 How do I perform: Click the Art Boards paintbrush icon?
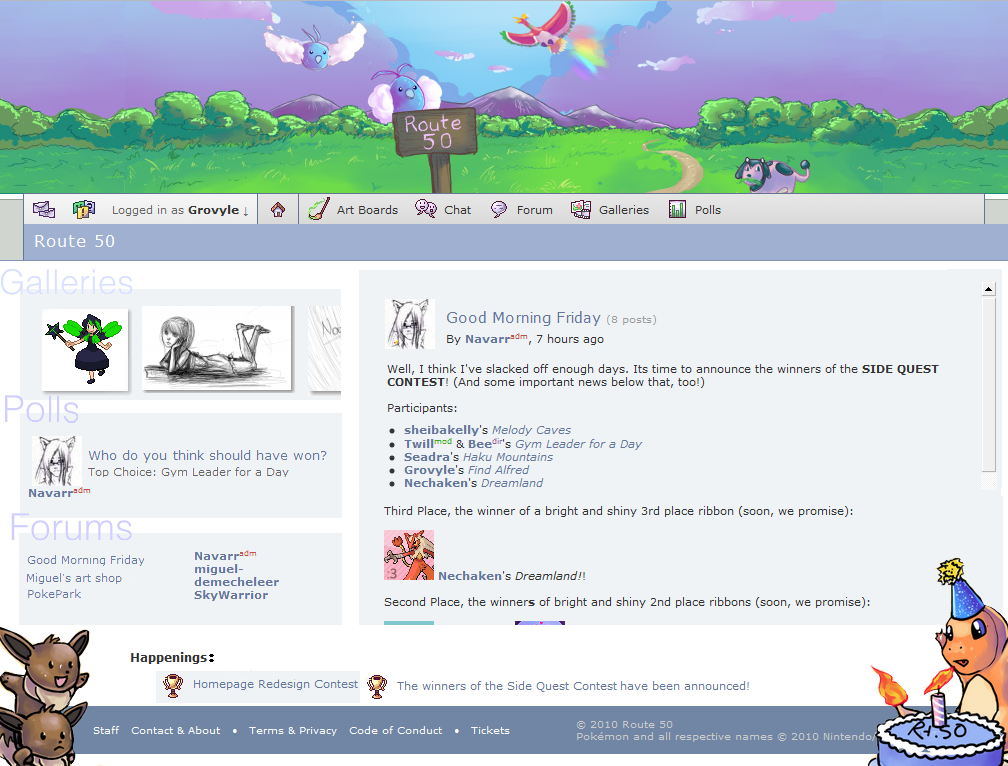click(319, 209)
